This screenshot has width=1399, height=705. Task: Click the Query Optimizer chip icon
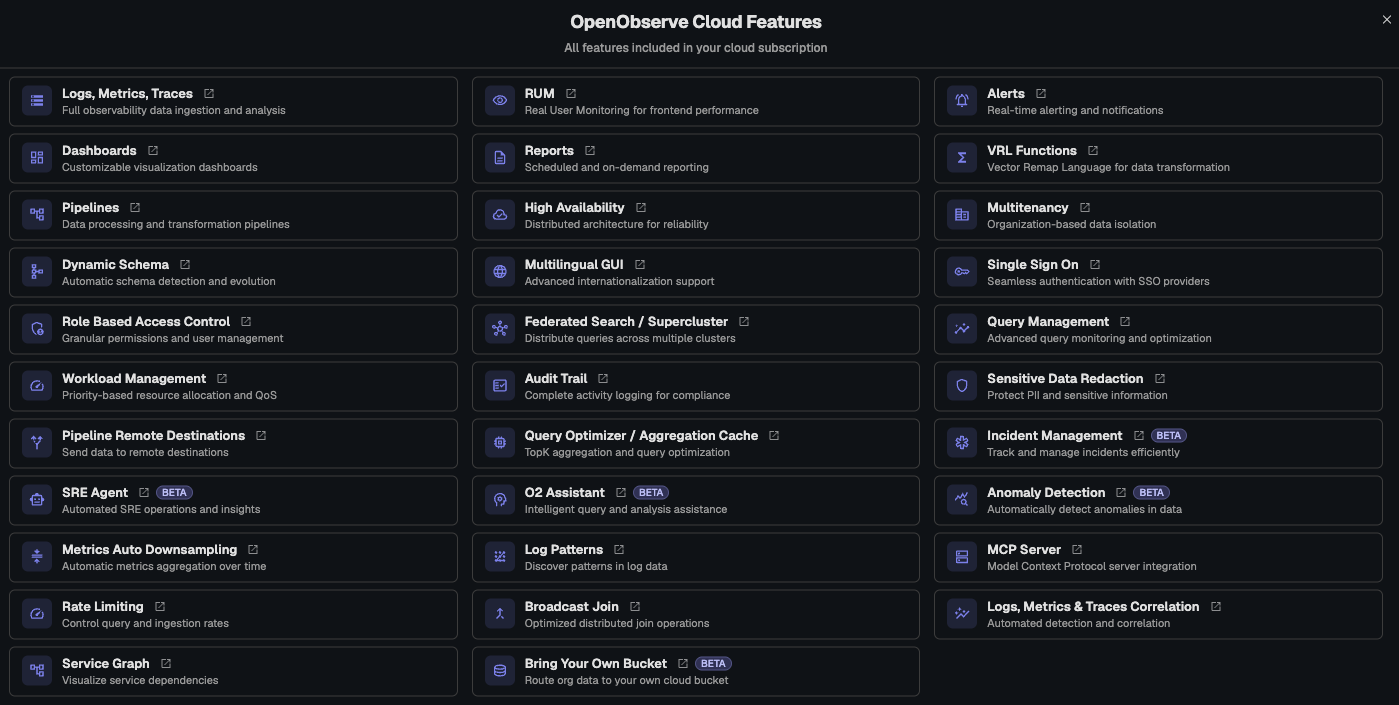(500, 443)
